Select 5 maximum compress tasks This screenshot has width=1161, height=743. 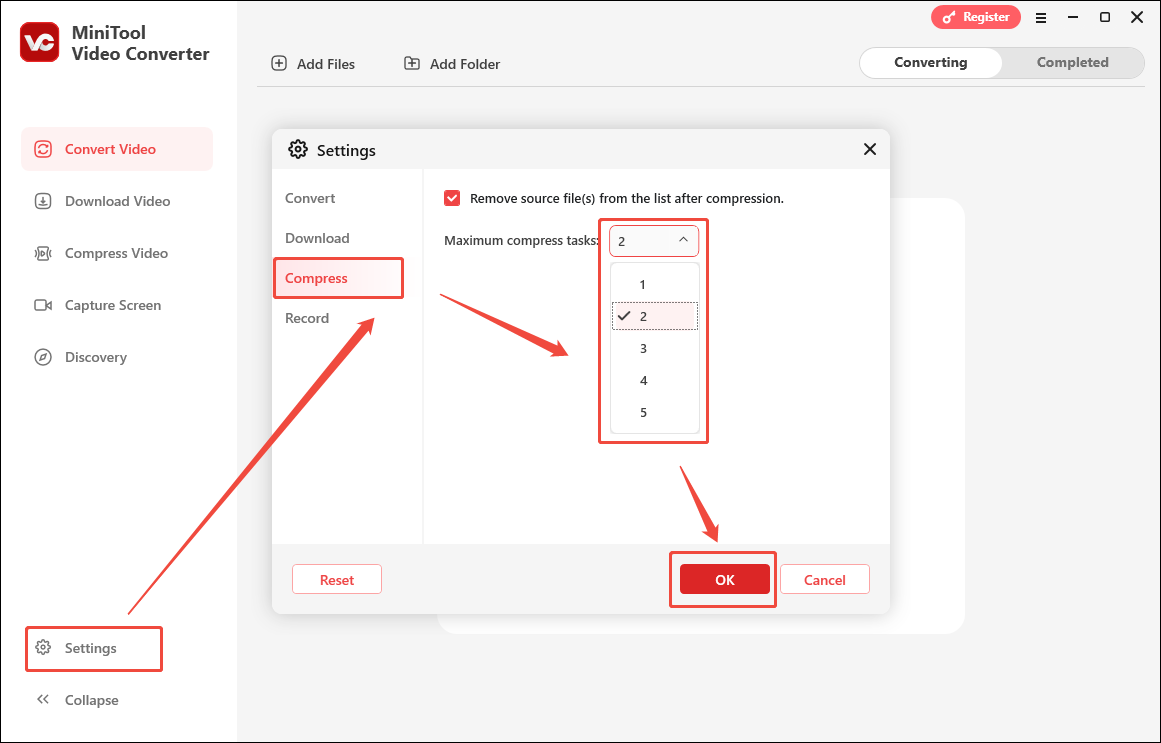pyautogui.click(x=642, y=412)
